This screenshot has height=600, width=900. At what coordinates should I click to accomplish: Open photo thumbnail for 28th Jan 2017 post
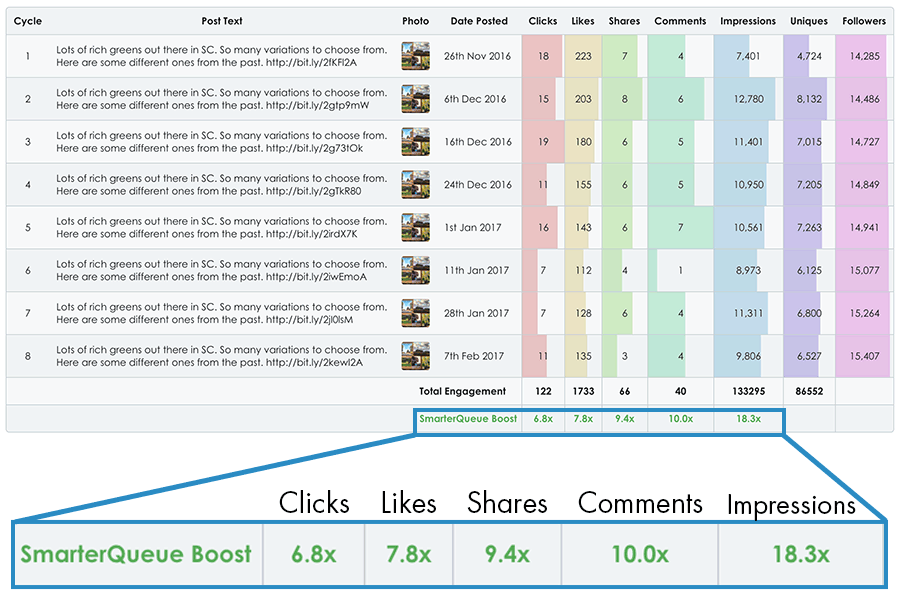pos(416,313)
